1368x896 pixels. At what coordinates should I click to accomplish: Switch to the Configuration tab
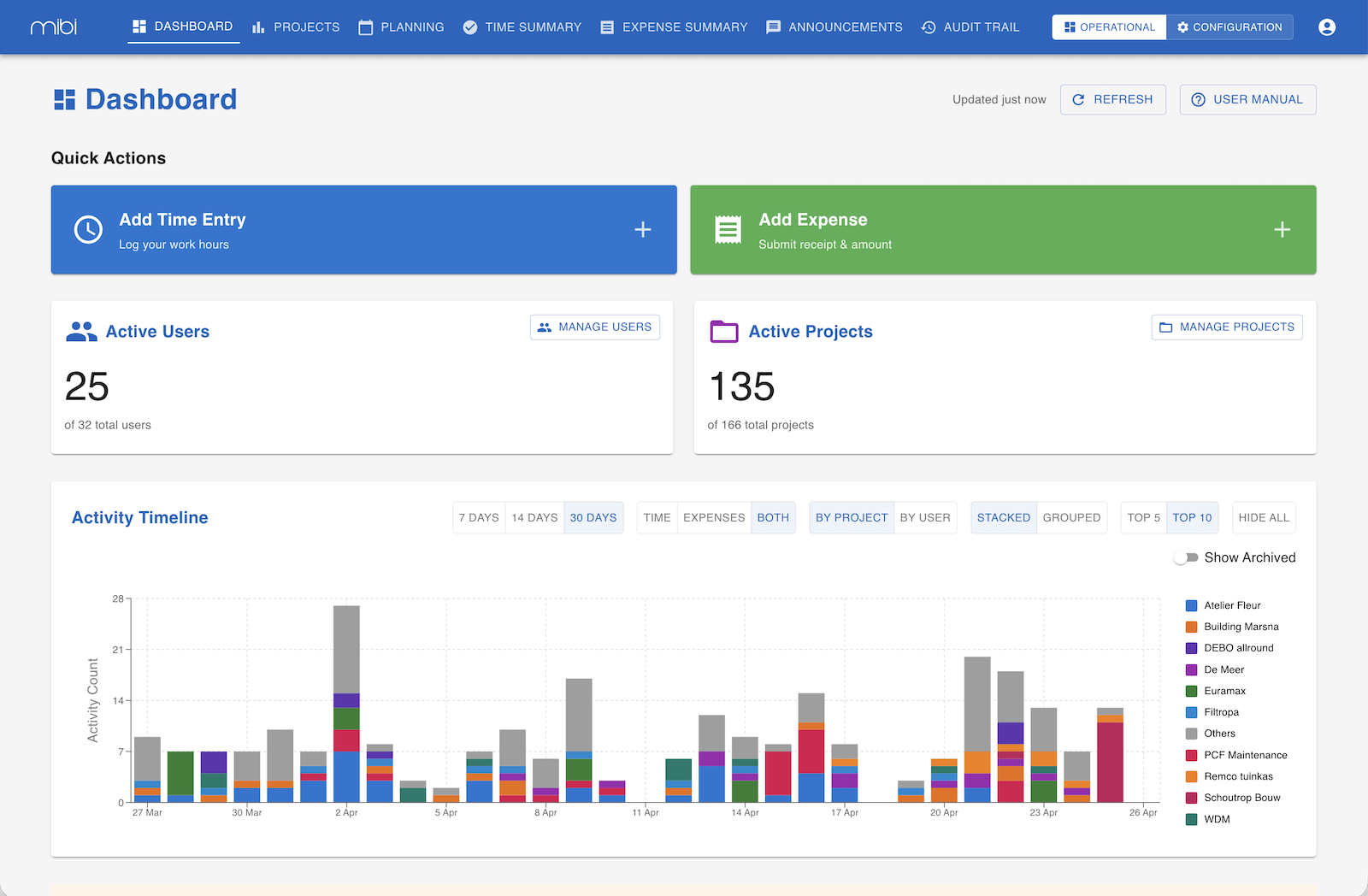(x=1229, y=27)
